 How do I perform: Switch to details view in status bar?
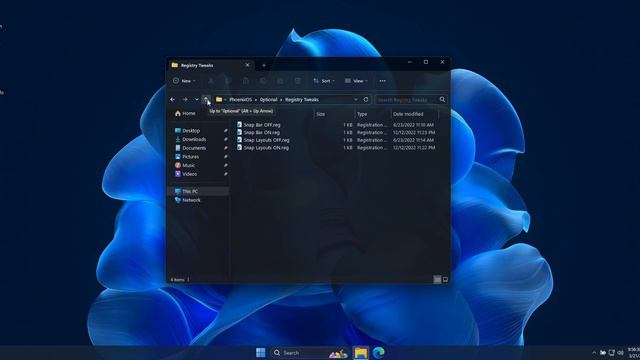tap(437, 280)
